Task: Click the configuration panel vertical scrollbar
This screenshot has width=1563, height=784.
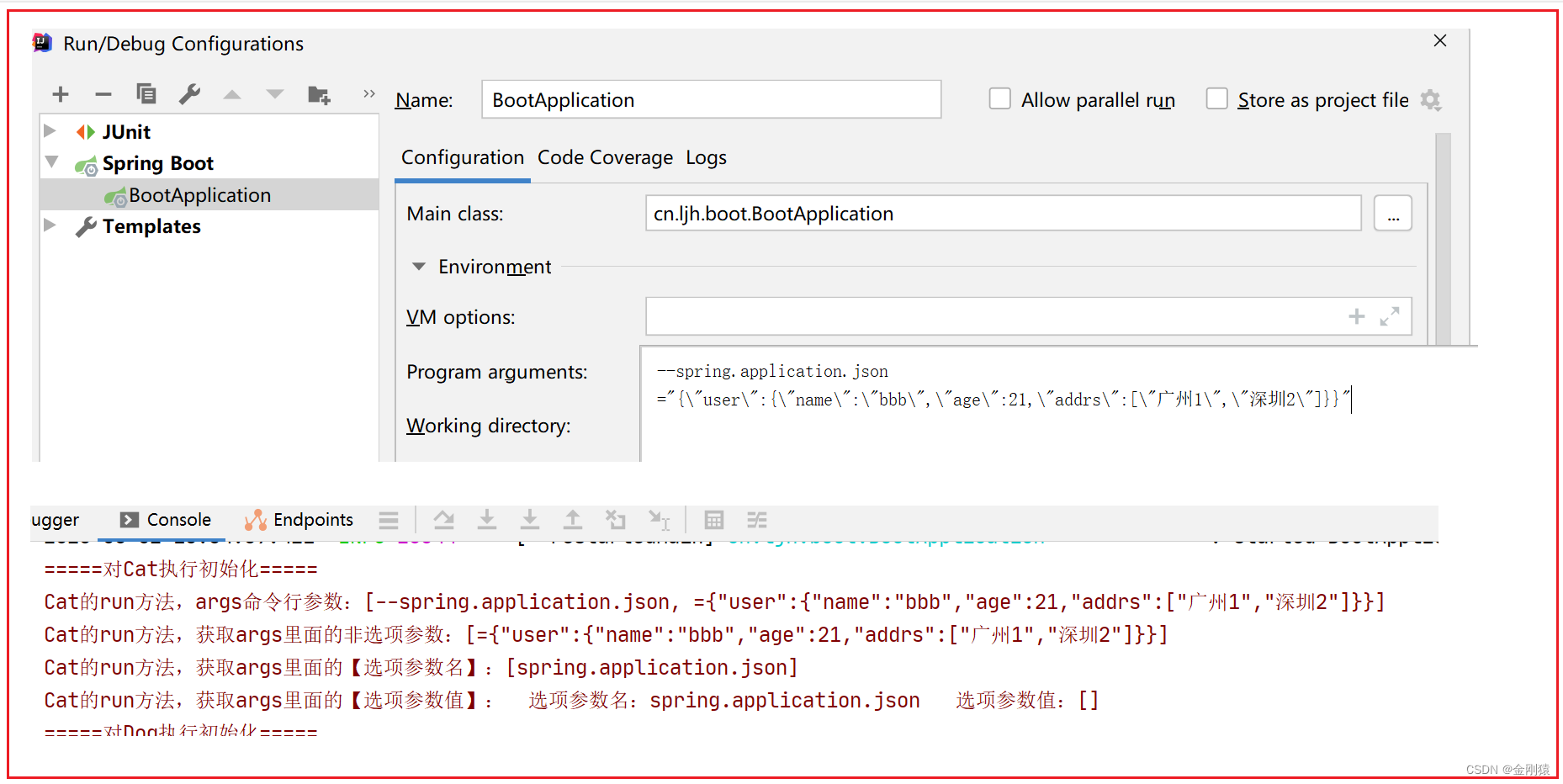Action: point(1444,239)
